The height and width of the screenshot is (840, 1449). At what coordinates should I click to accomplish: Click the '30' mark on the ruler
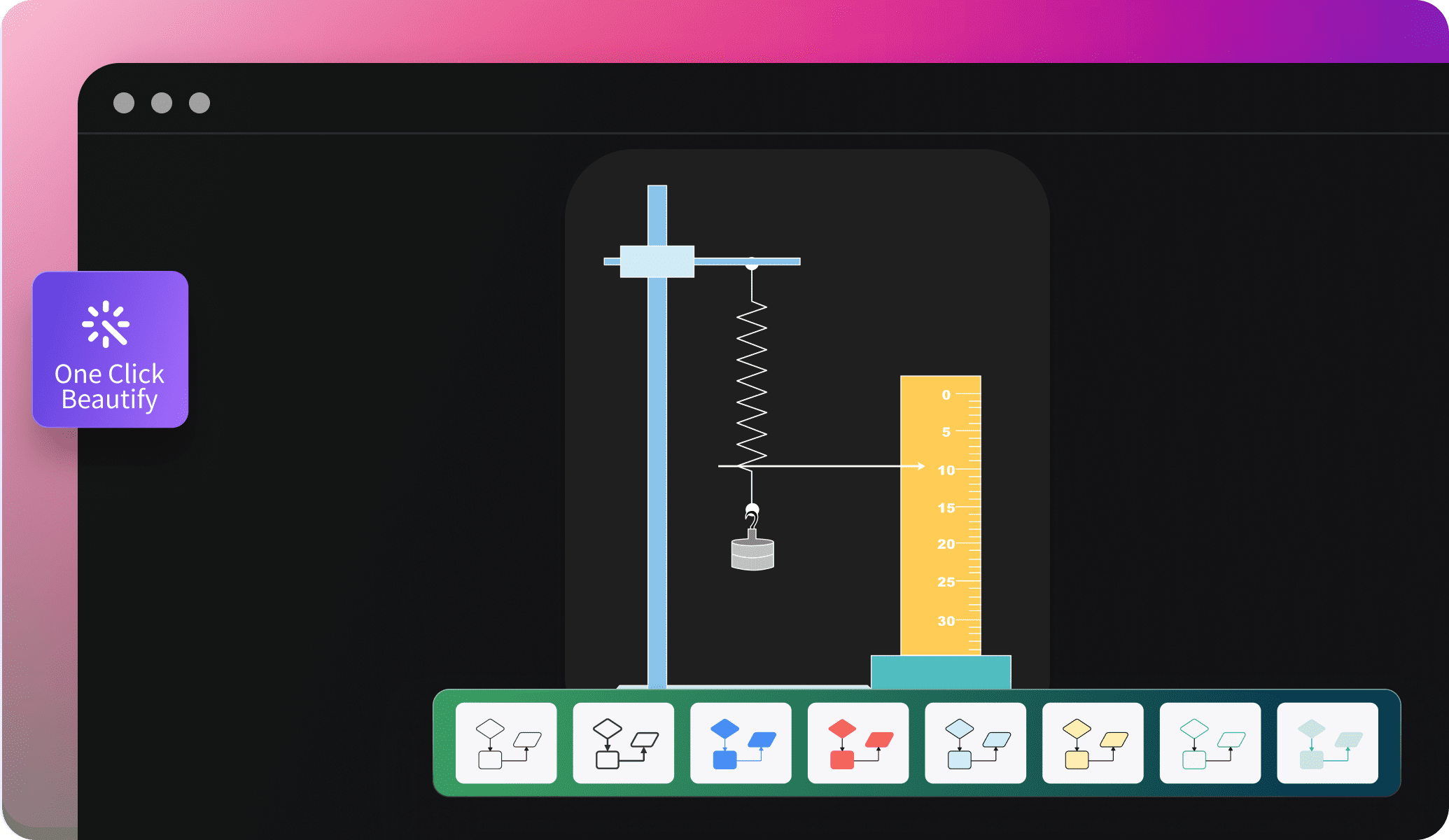[x=946, y=621]
